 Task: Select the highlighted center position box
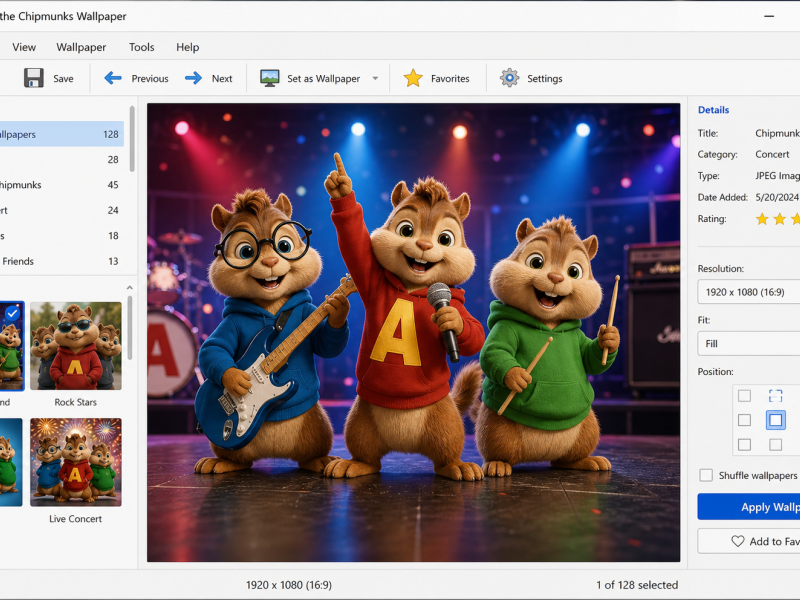coord(776,420)
